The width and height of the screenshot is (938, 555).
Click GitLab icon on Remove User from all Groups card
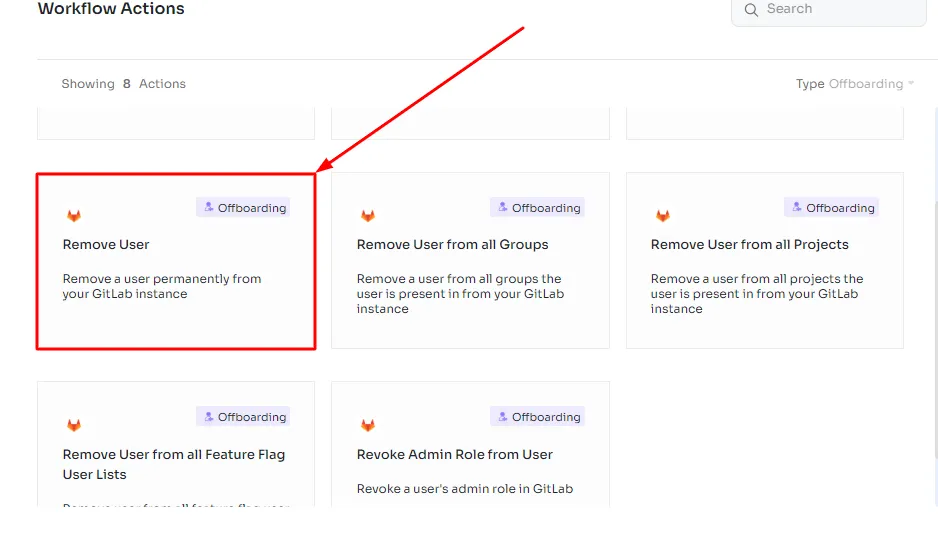pos(368,215)
